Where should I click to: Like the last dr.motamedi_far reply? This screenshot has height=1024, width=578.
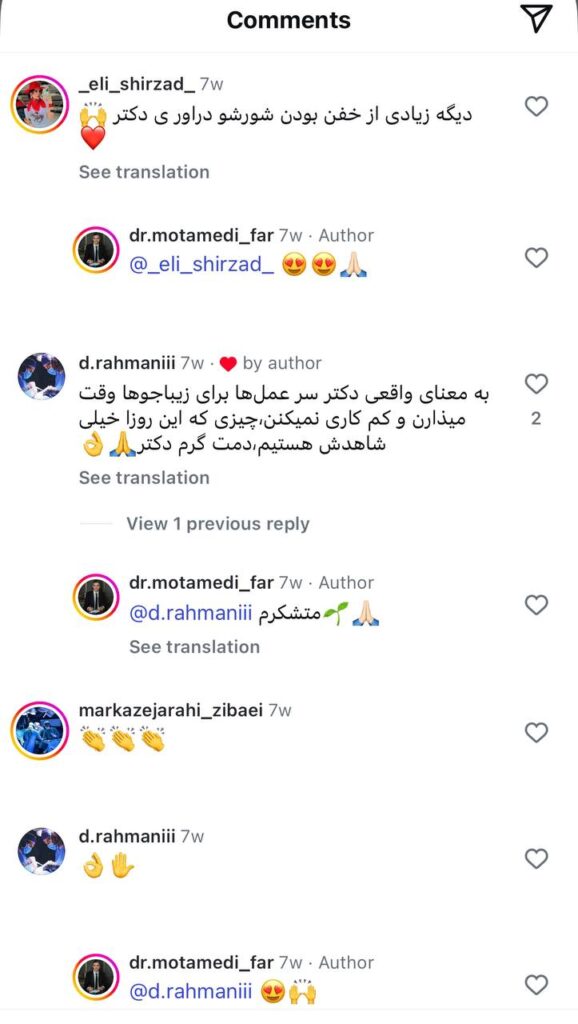(x=536, y=984)
